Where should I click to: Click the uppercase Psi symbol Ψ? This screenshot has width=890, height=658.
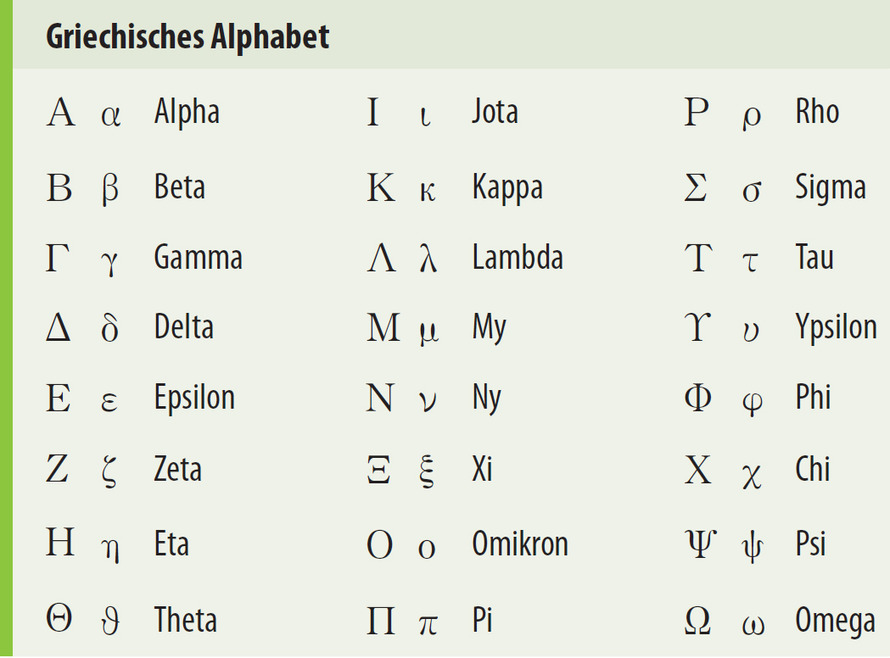[700, 543]
